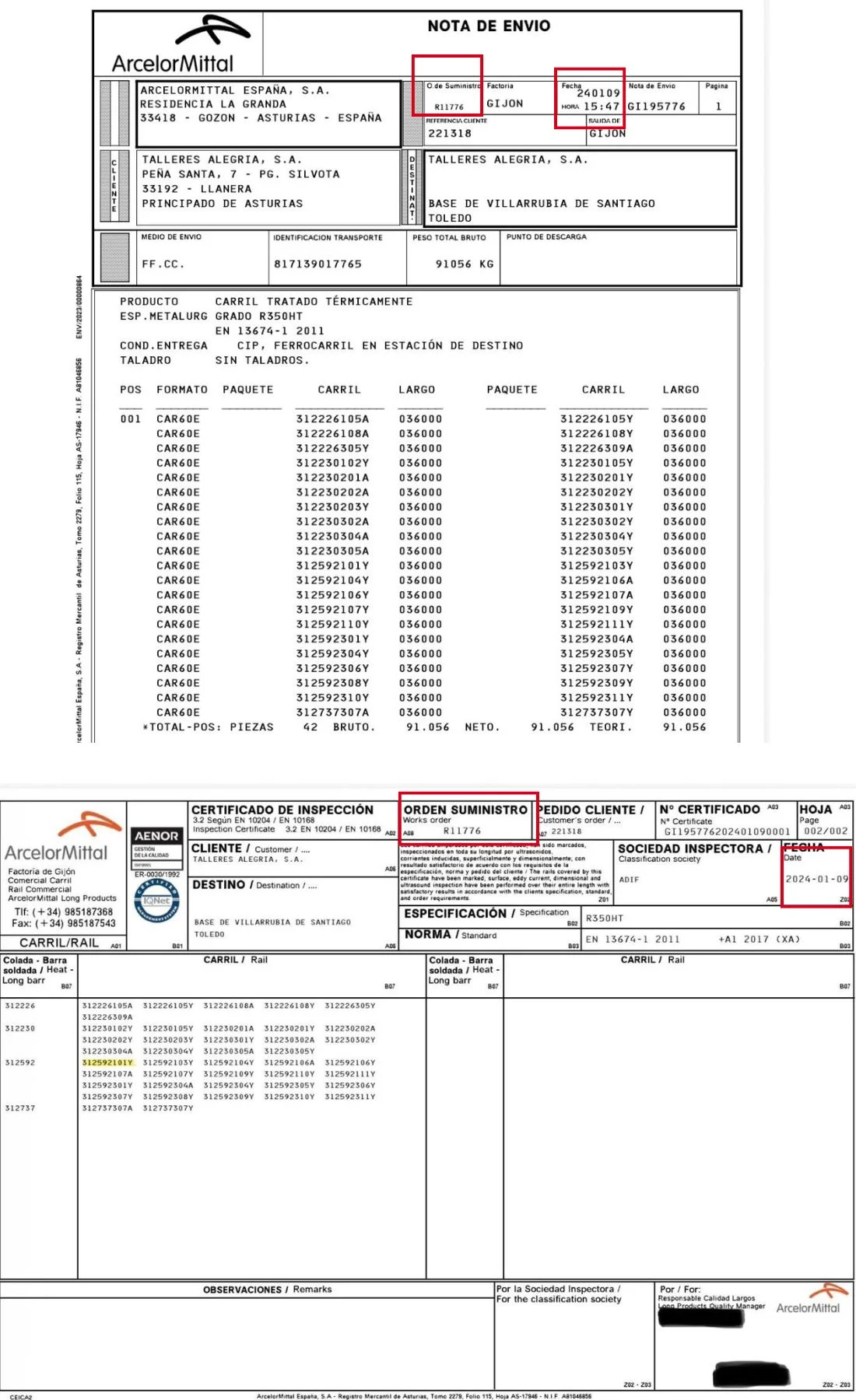Click the blacked-out signature at the bottom
The width and height of the screenshot is (856, 1400).
[x=752, y=1374]
